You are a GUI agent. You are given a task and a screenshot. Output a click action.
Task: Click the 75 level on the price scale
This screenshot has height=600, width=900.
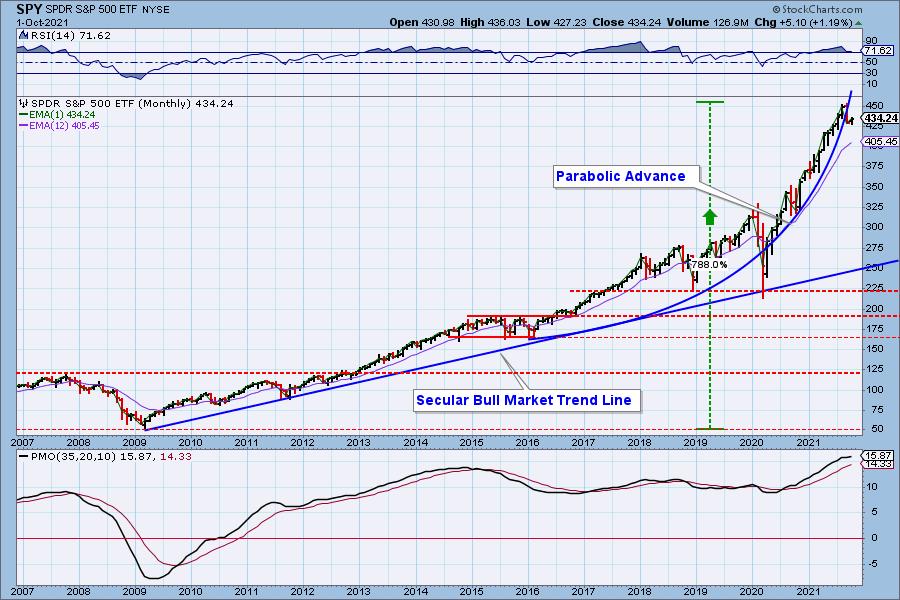[877, 409]
